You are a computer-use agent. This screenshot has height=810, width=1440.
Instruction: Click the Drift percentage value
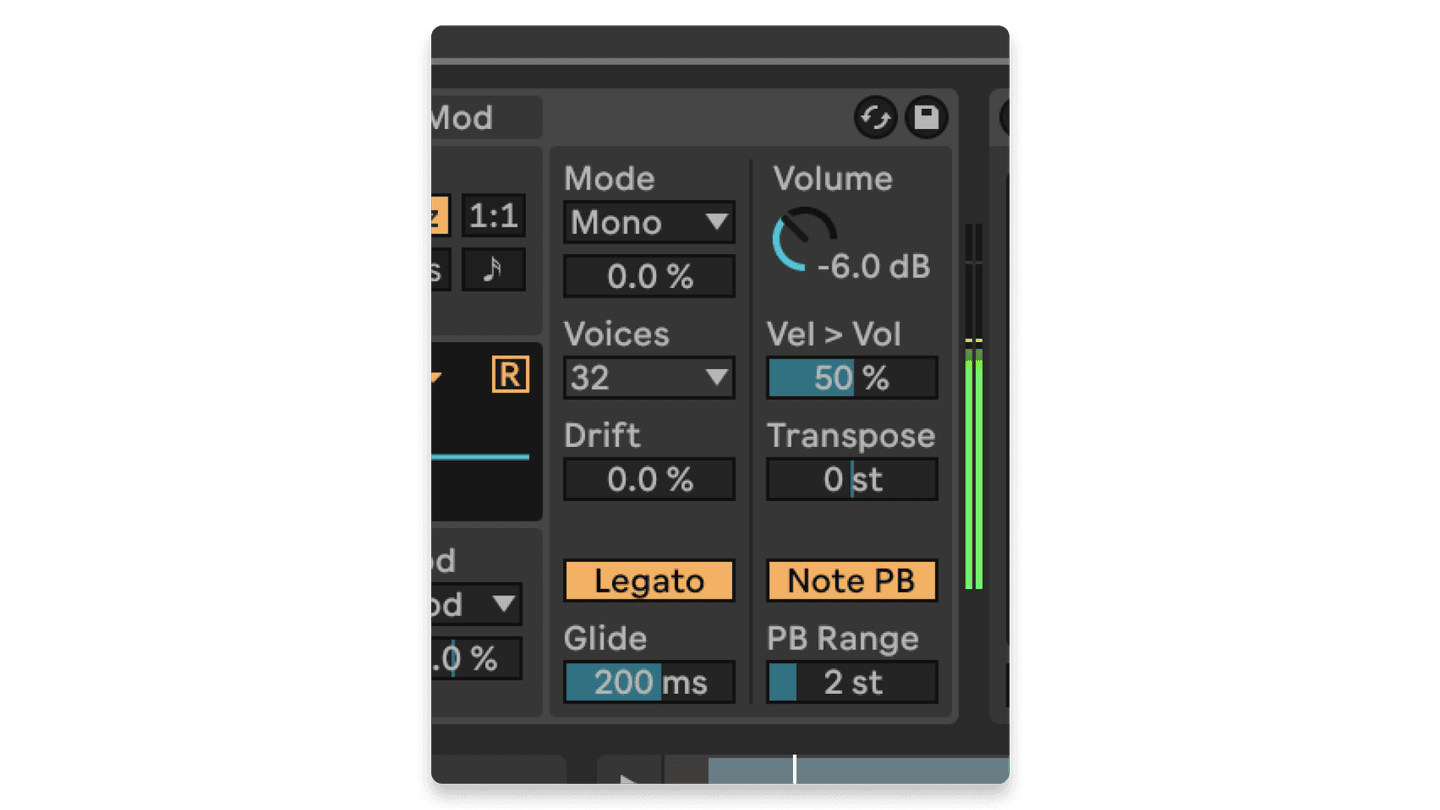point(648,478)
